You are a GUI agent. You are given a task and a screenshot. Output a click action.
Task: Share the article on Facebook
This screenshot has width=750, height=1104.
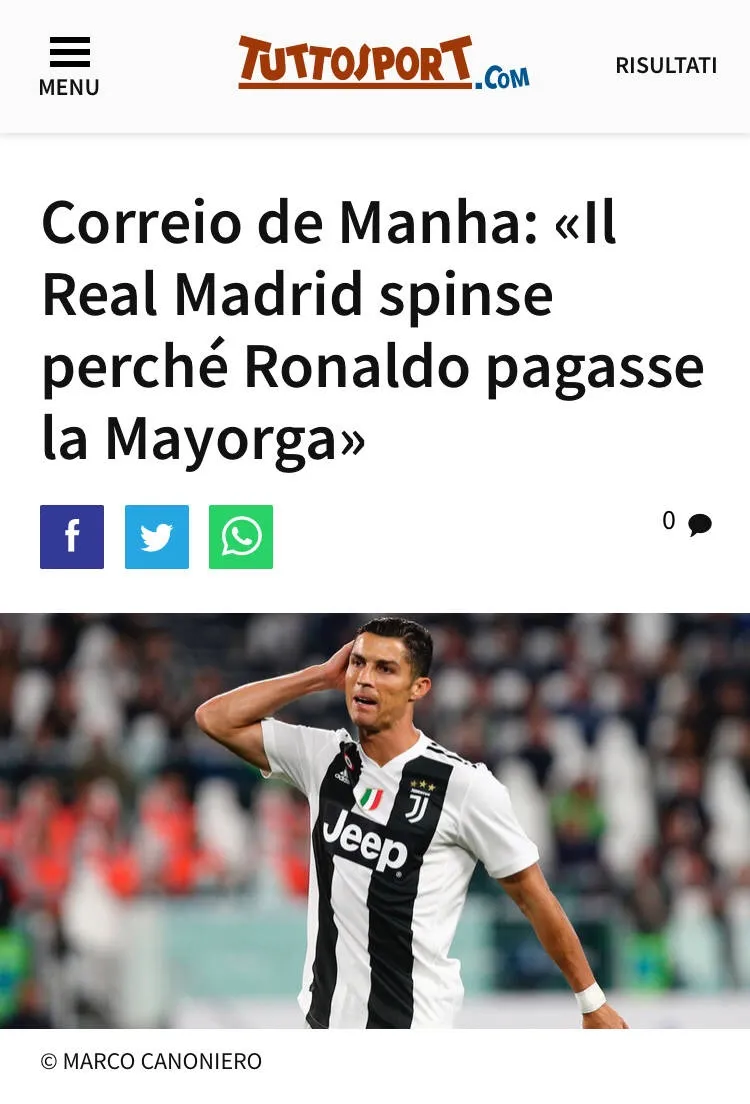[x=72, y=537]
